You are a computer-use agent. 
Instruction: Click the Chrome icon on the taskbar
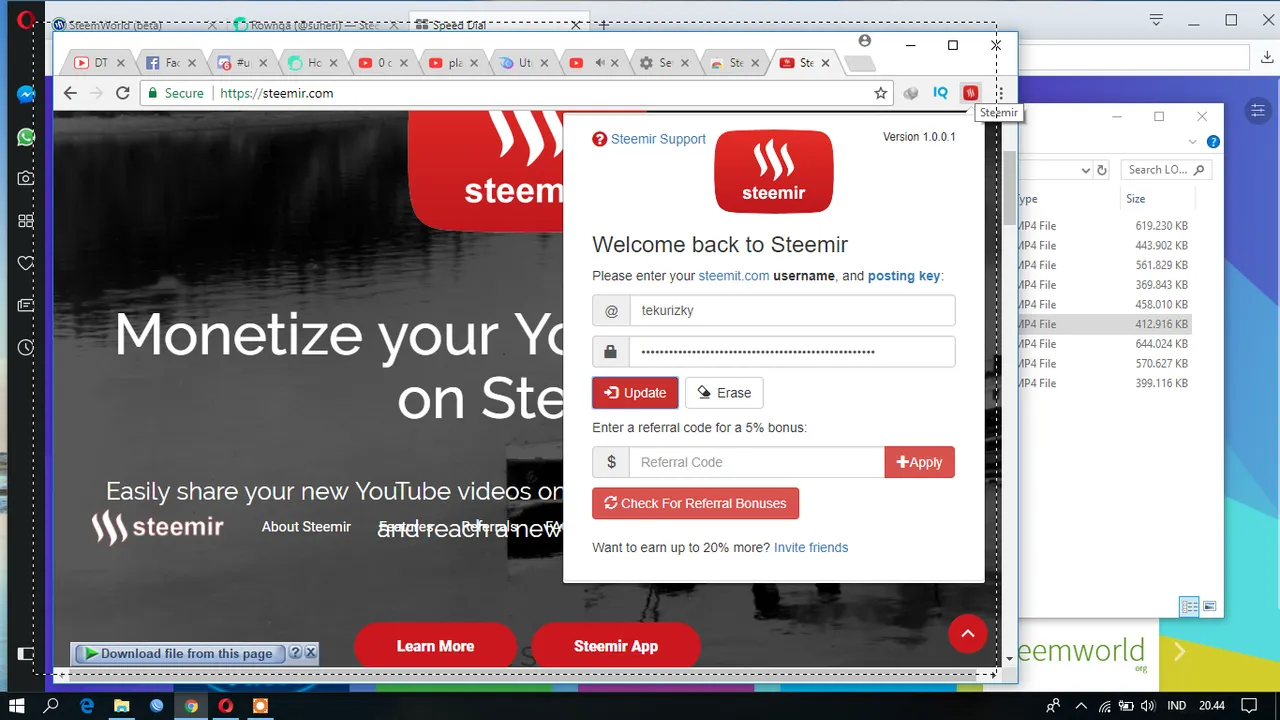(x=191, y=706)
